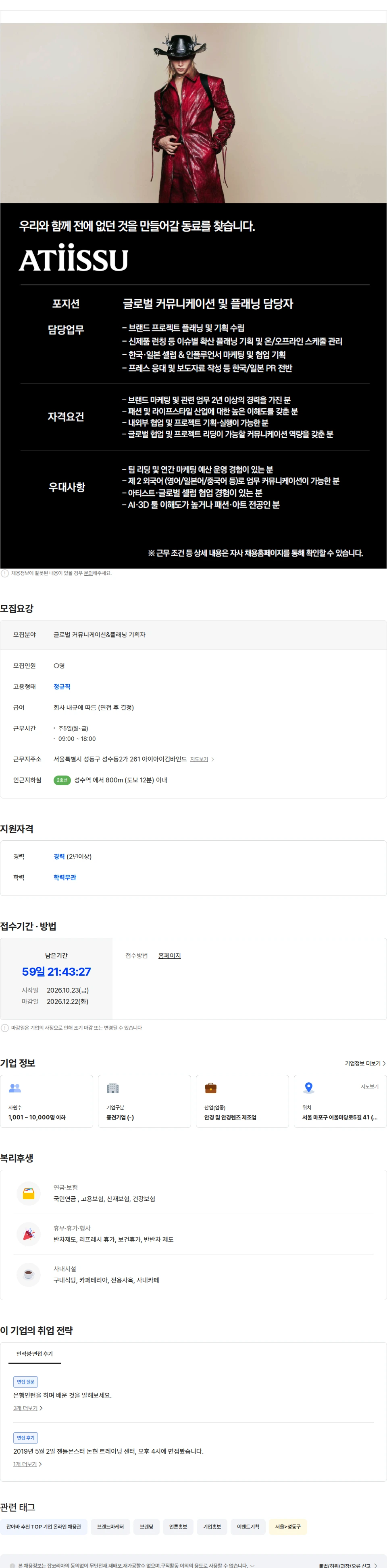The height and width of the screenshot is (1568, 387).
Task: Open 지도보기 in the 위치 company card
Action: [369, 1086]
